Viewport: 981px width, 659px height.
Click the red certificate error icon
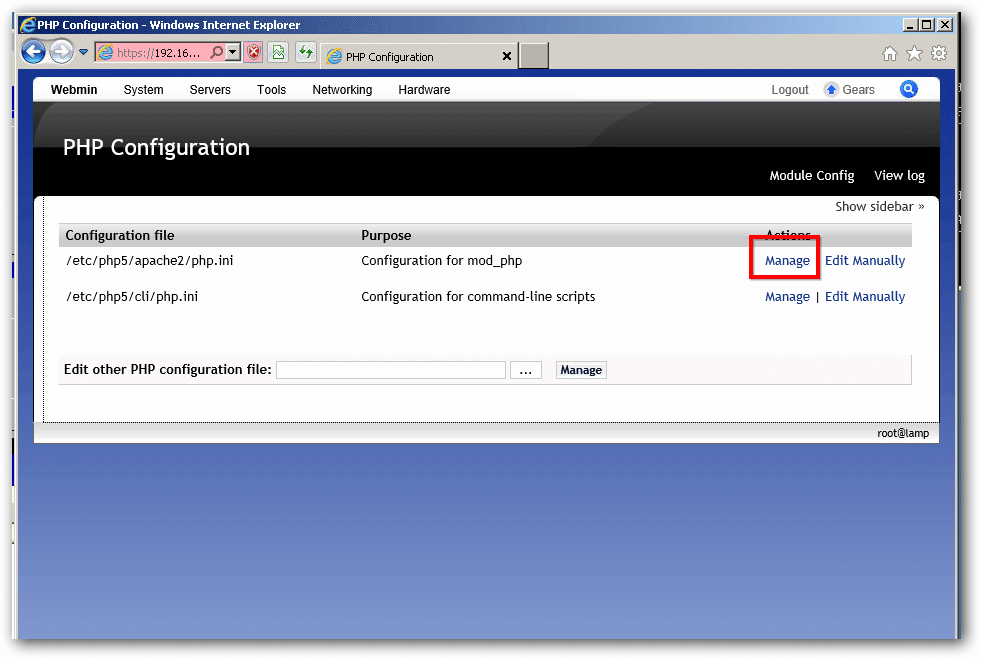(254, 53)
